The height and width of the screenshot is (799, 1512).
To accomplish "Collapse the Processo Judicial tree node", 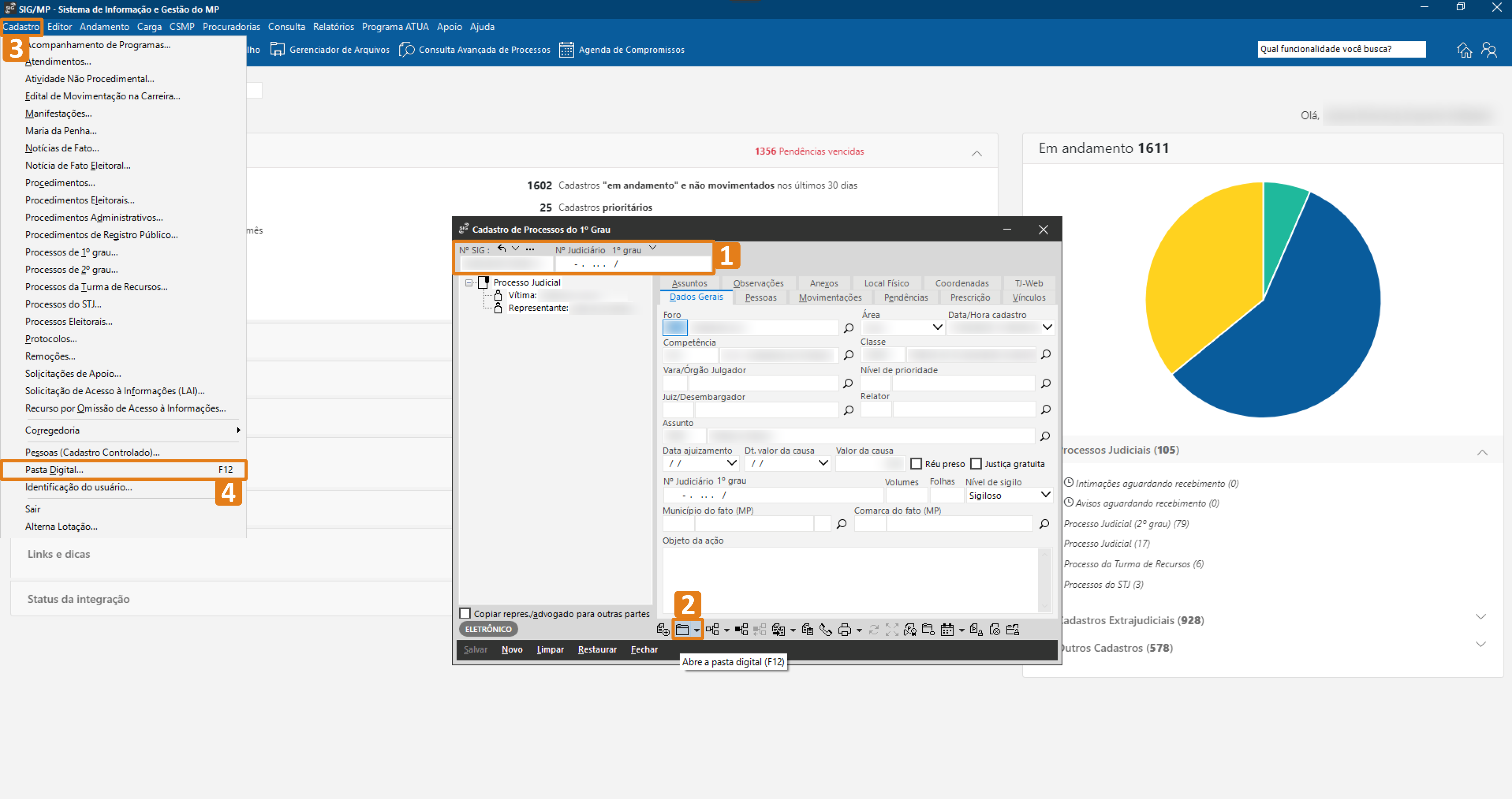I will [468, 282].
